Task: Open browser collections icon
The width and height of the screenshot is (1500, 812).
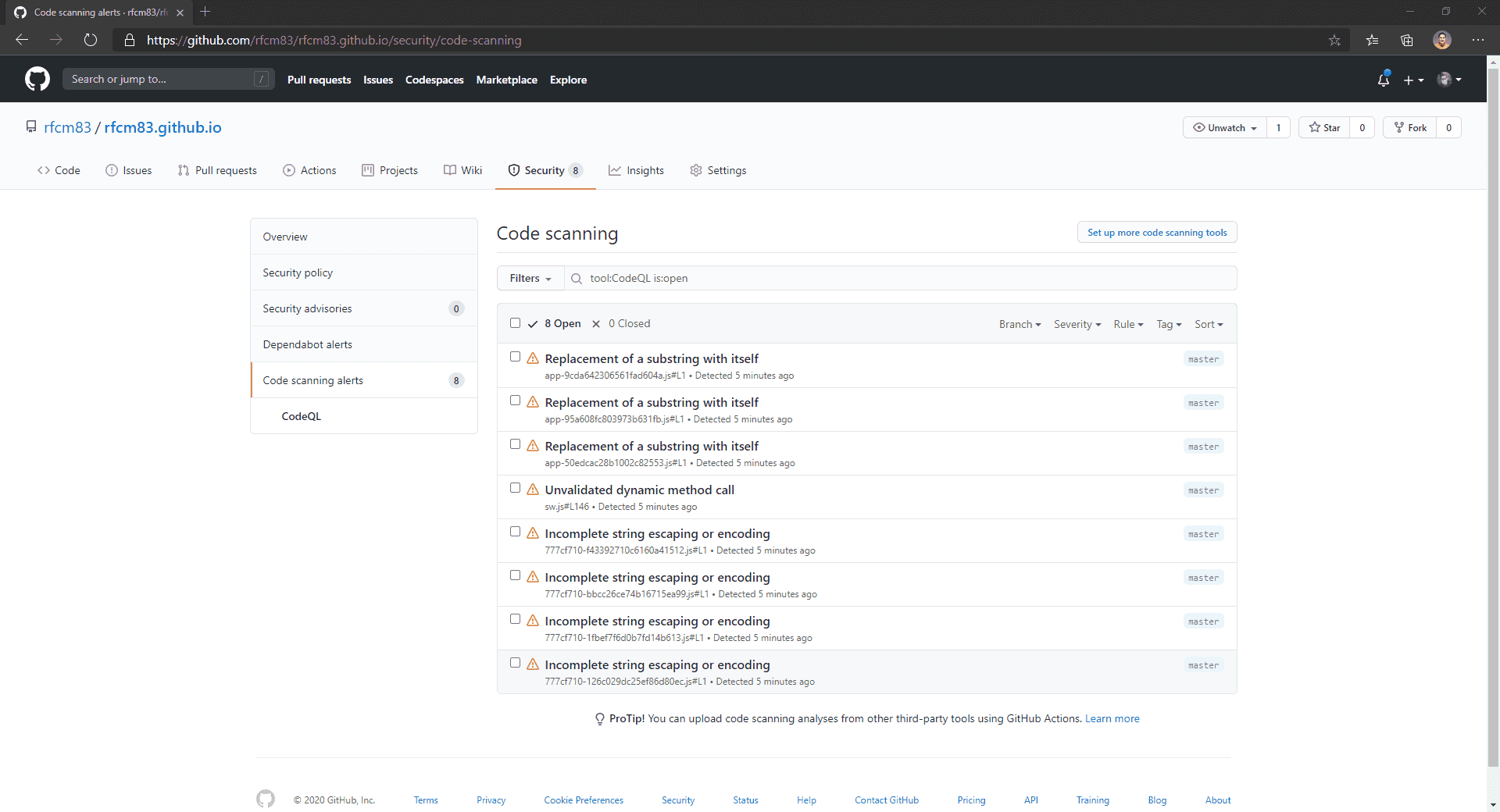Action: pos(1407,40)
